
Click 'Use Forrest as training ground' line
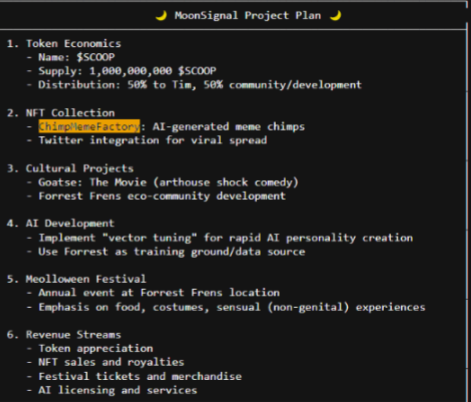coord(166,252)
